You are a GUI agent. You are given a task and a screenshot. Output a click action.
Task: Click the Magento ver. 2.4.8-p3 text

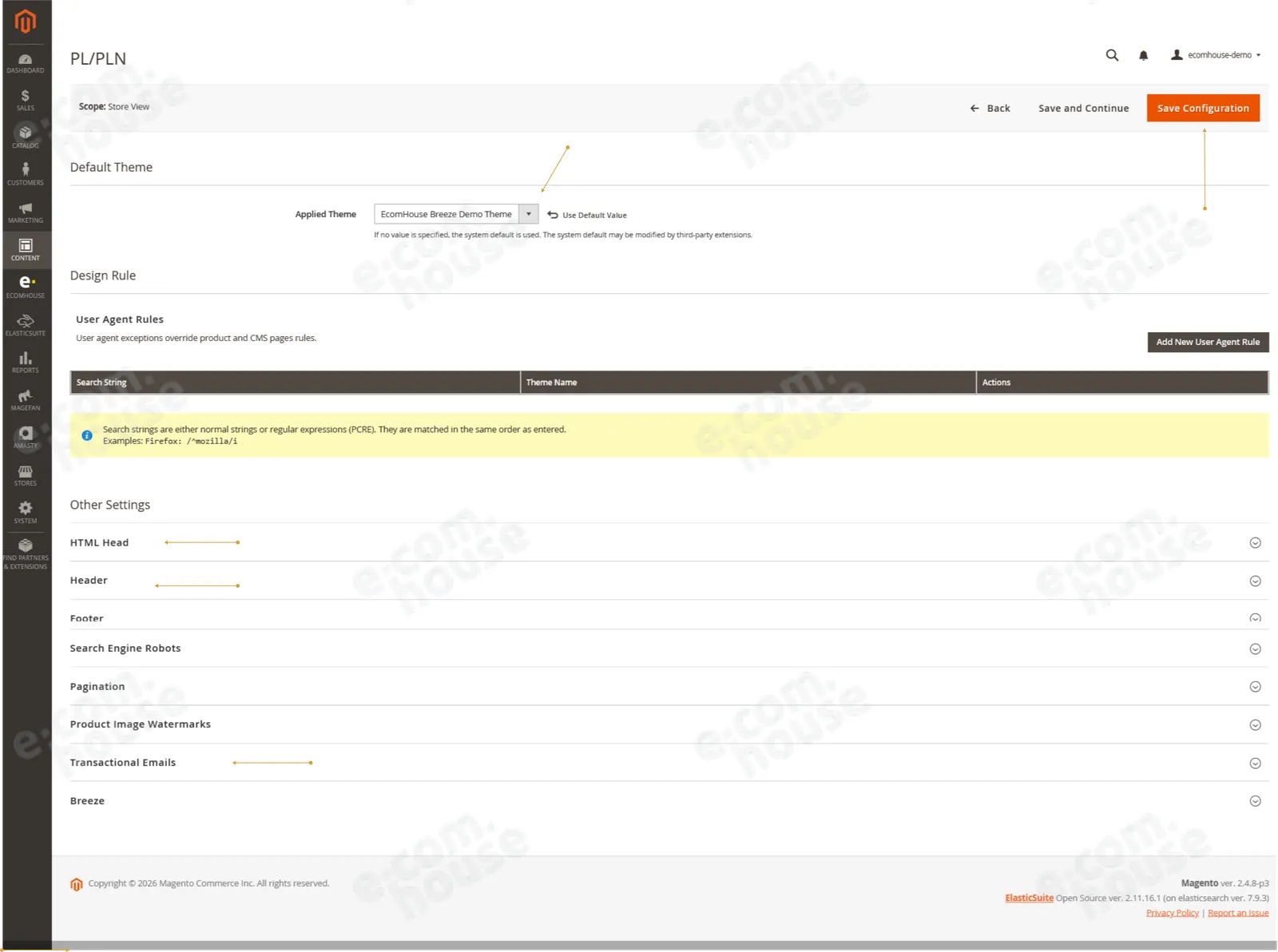[x=1224, y=883]
